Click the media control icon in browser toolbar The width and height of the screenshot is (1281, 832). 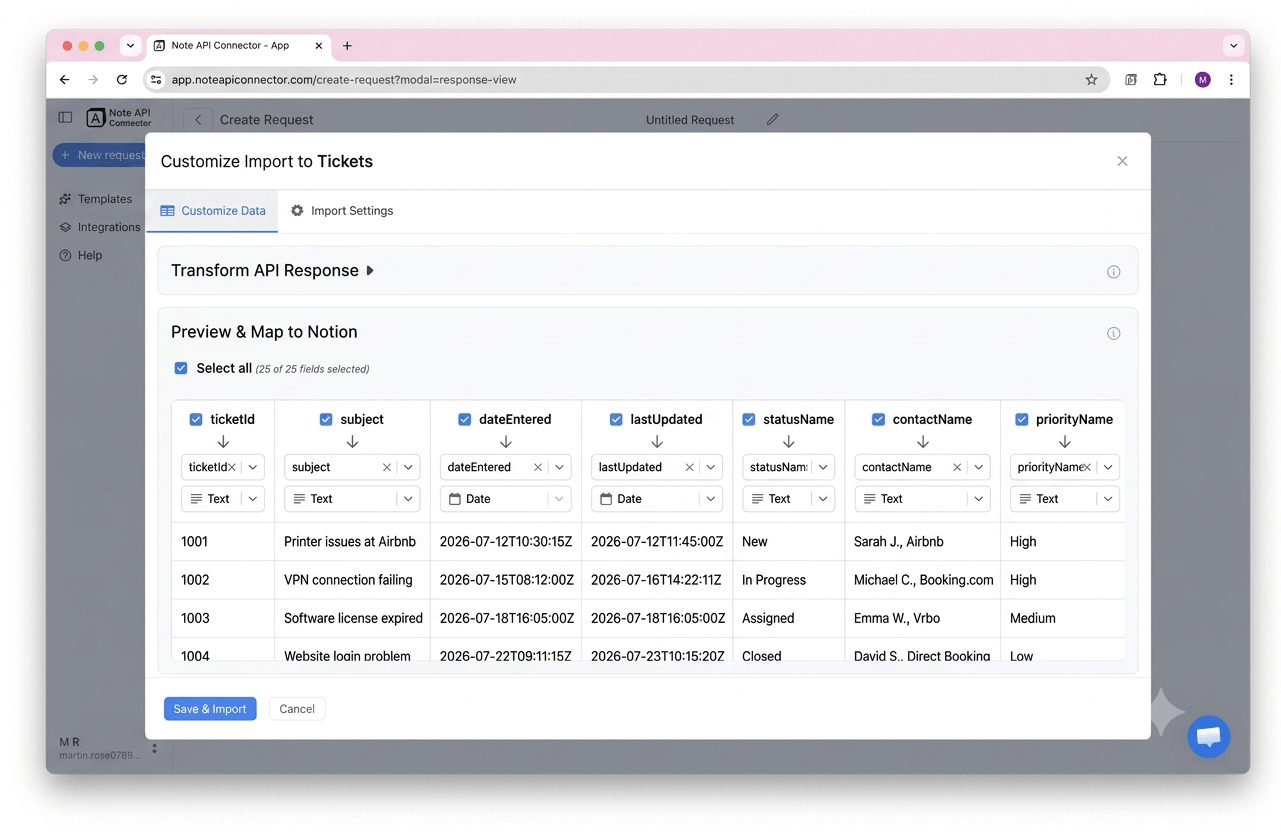pyautogui.click(x=1131, y=80)
